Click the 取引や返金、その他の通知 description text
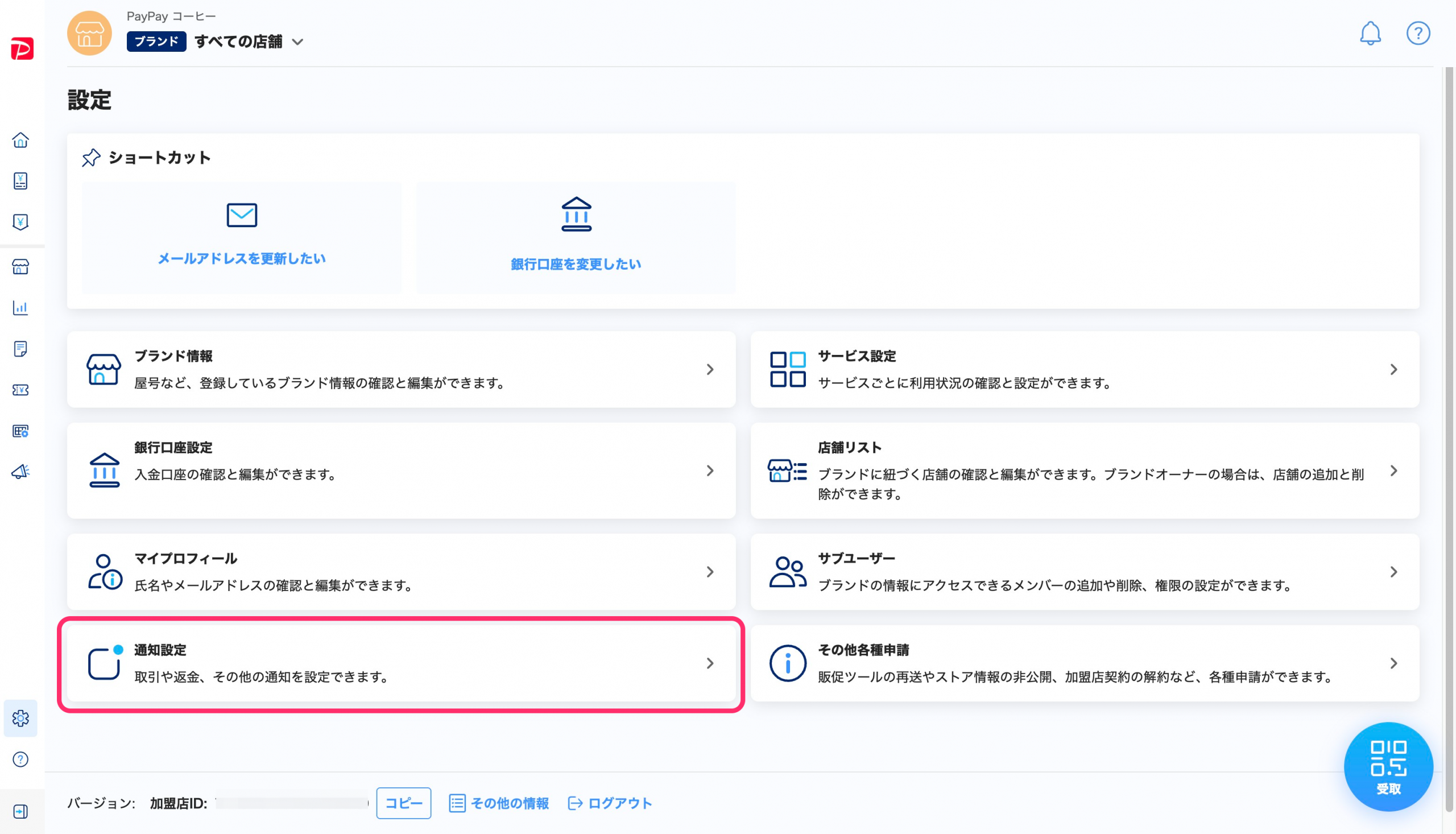 pyautogui.click(x=262, y=676)
